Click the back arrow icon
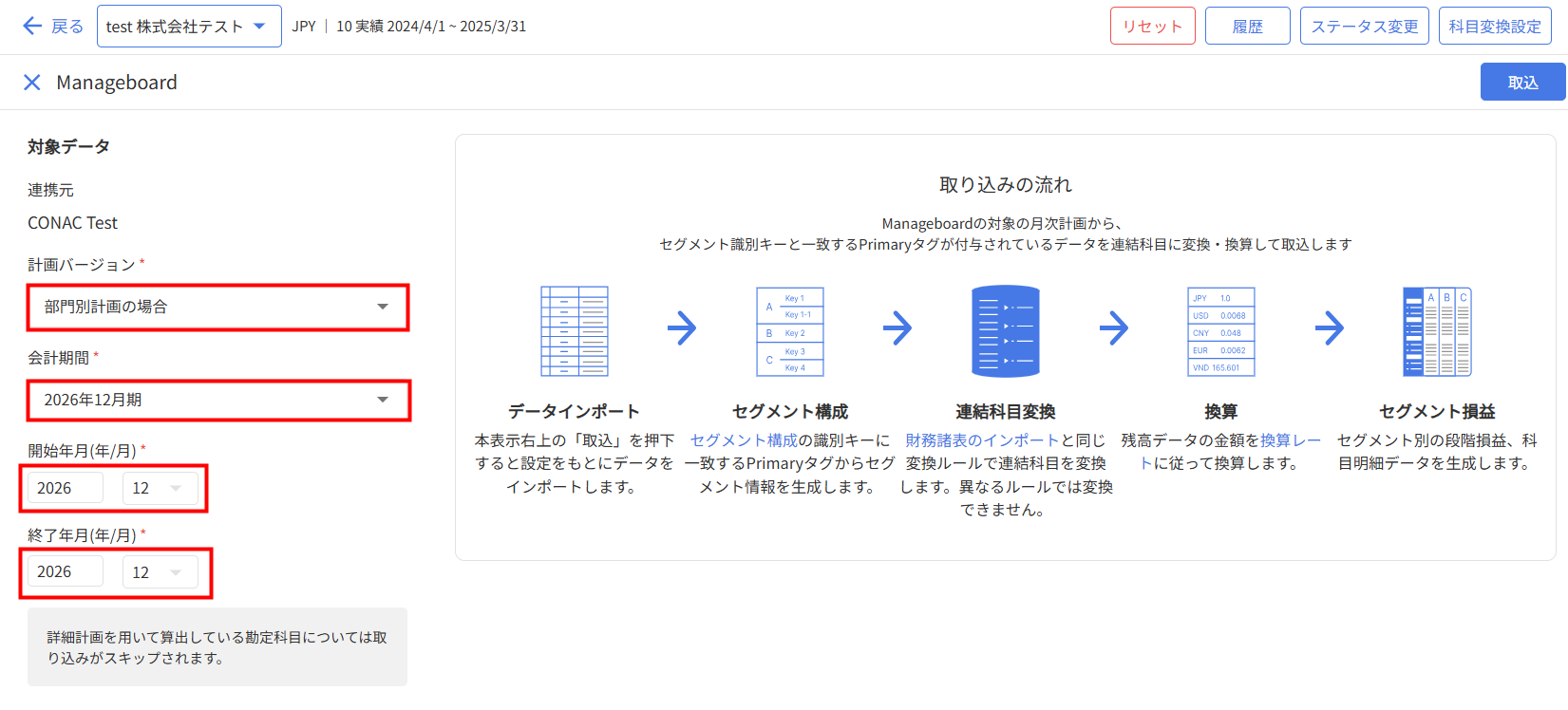 32,27
